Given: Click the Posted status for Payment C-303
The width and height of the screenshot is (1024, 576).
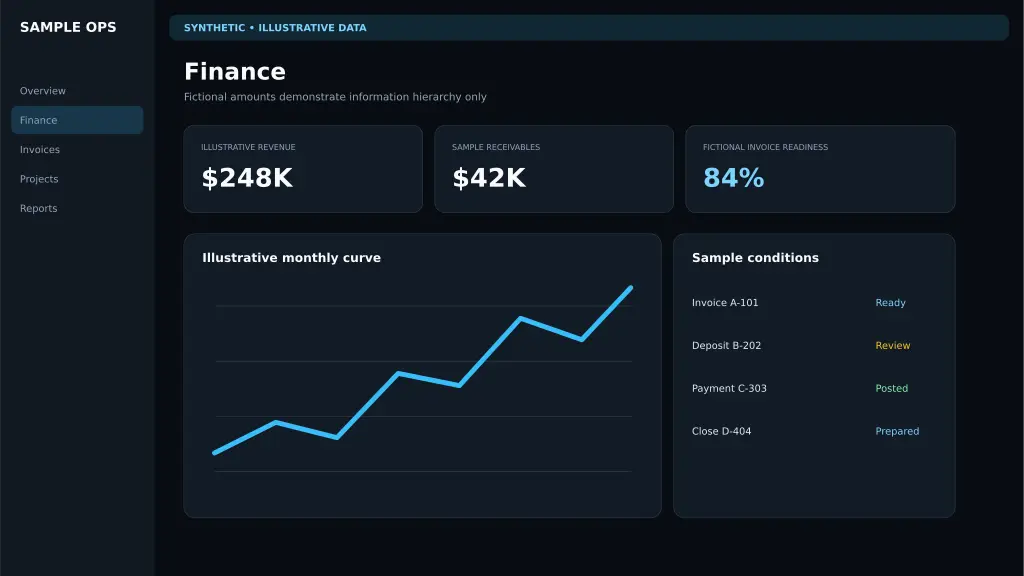Looking at the screenshot, I should click(891, 388).
